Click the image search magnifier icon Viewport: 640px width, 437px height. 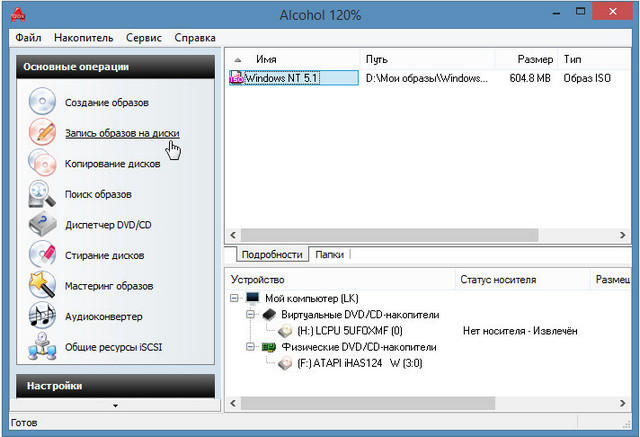click(42, 193)
